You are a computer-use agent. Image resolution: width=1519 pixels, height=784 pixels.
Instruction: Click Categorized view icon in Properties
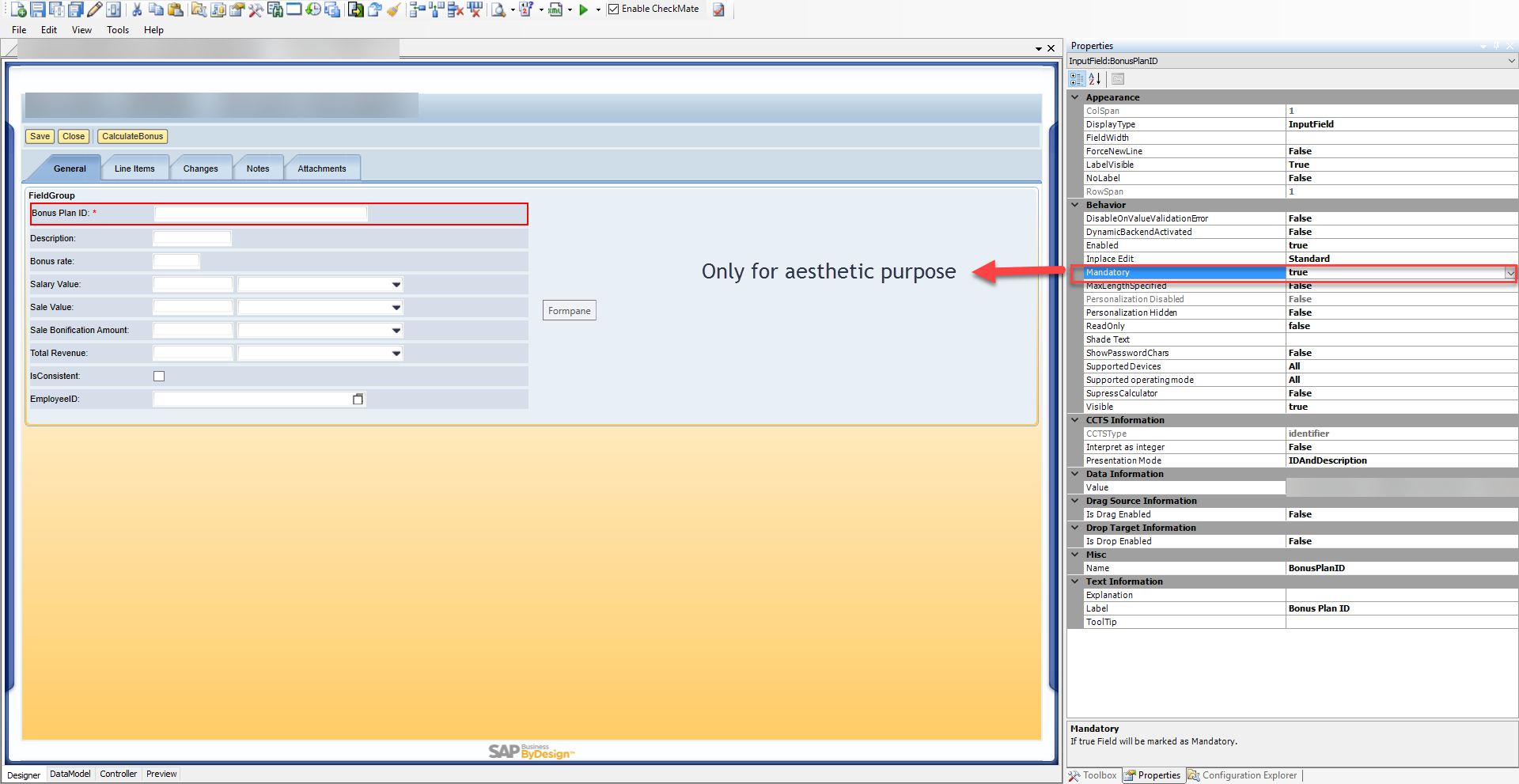(x=1077, y=78)
